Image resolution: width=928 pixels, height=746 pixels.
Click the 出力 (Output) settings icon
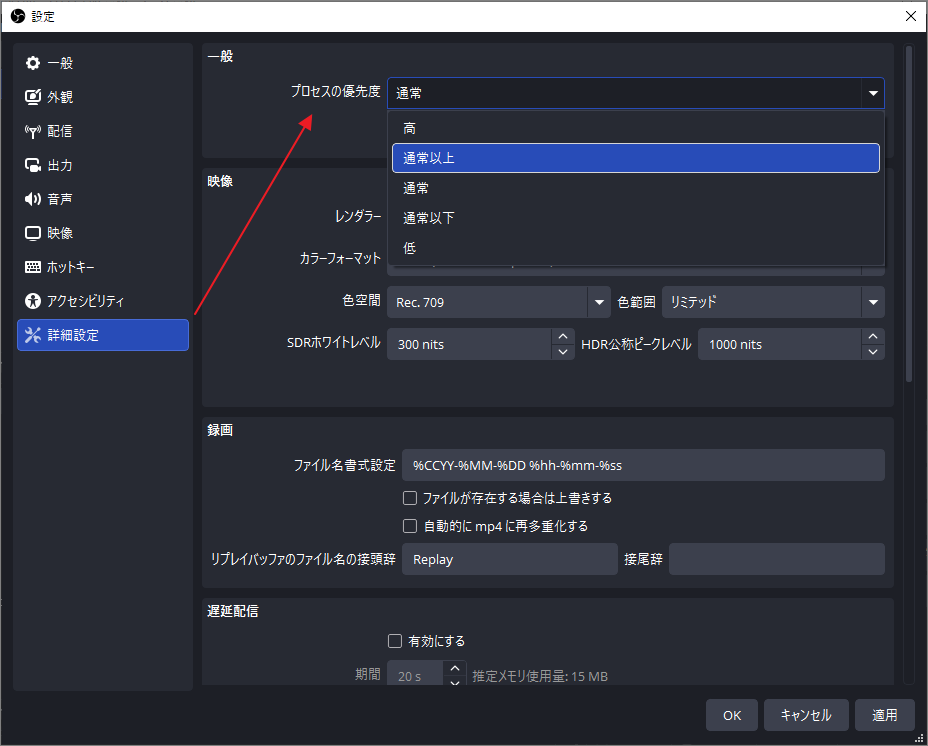(x=35, y=164)
